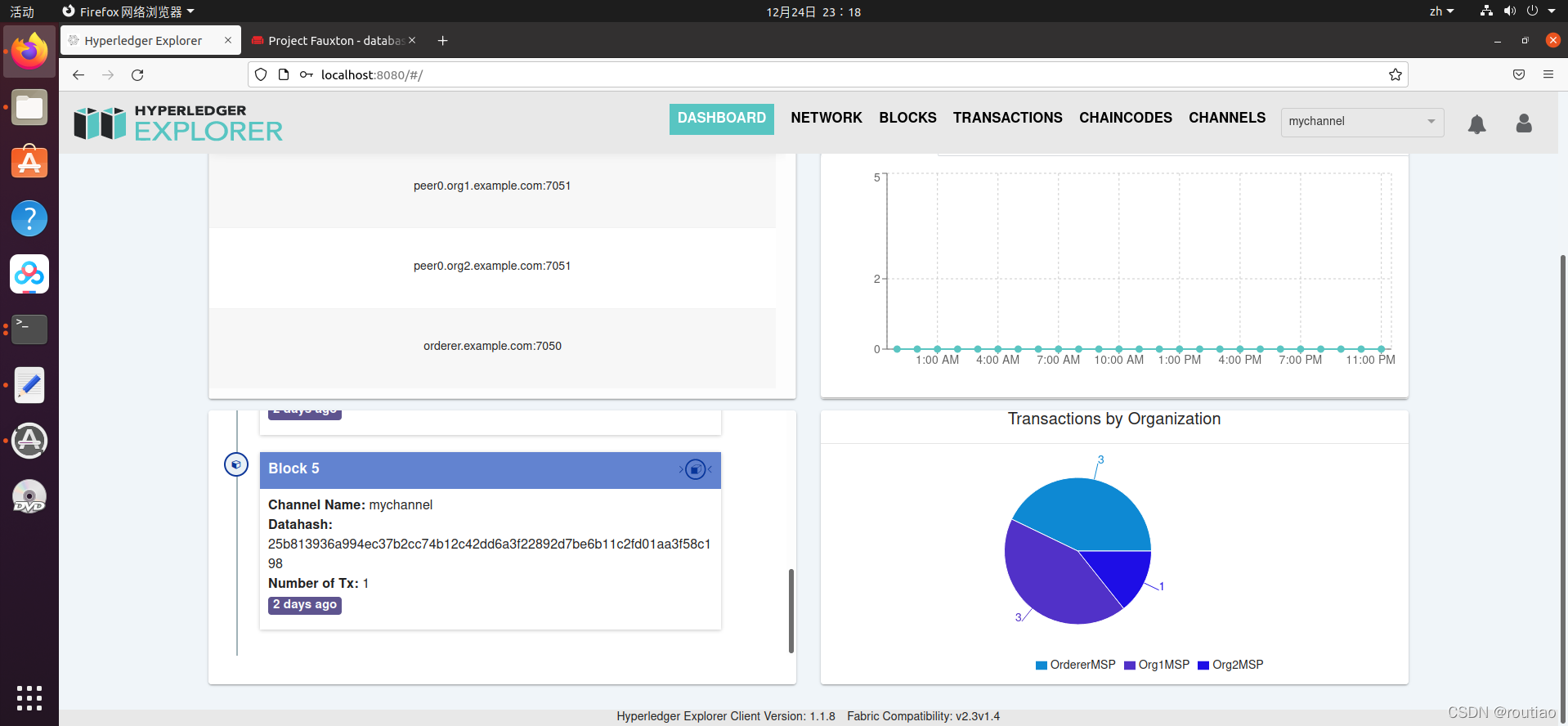Select peer0.org1.example.com:7051 row

[x=492, y=186]
